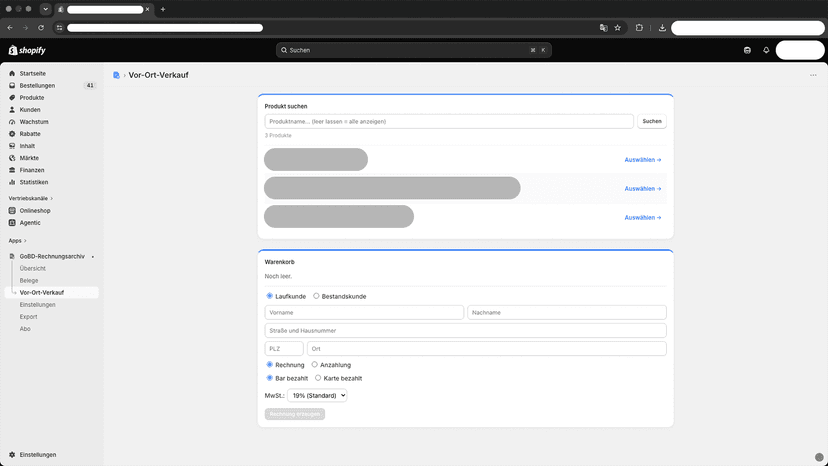This screenshot has height=466, width=828.
Task: Open browser tab list dropdown
Action: pyautogui.click(x=45, y=9)
